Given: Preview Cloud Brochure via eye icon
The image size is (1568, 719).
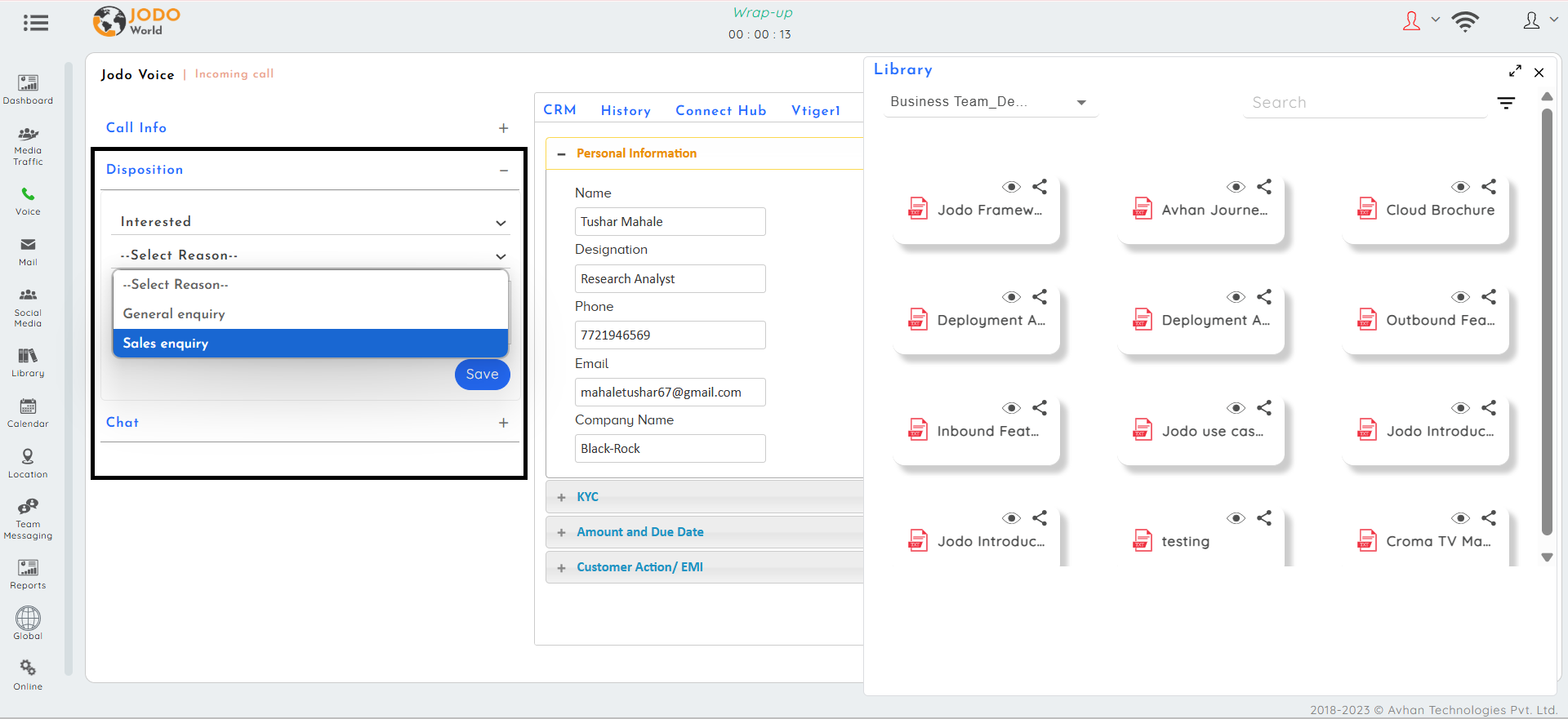Looking at the screenshot, I should click(x=1460, y=187).
